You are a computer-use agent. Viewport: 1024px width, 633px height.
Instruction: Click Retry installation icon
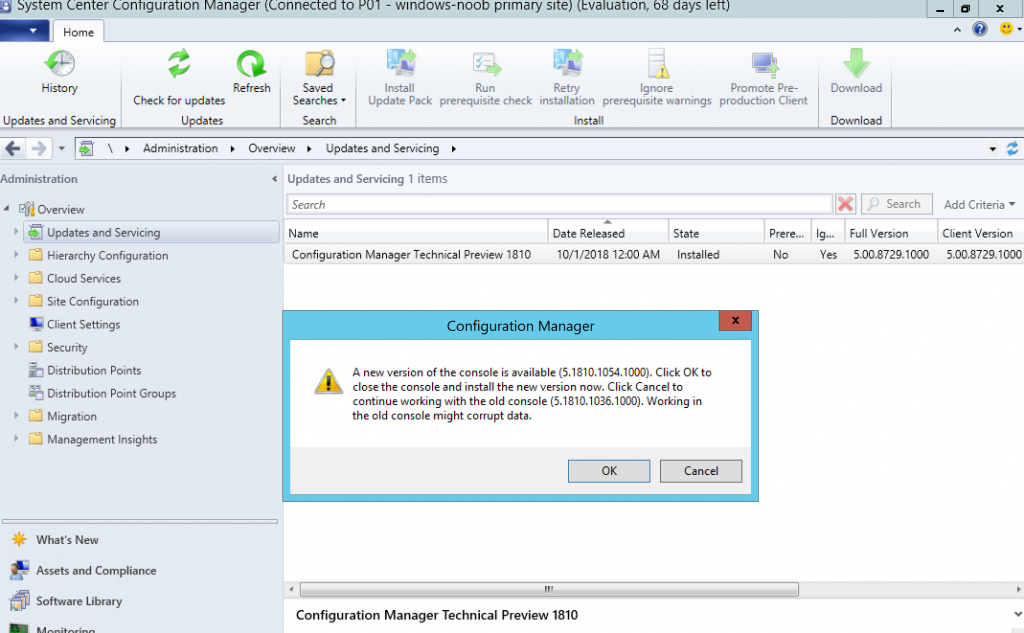pyautogui.click(x=568, y=63)
